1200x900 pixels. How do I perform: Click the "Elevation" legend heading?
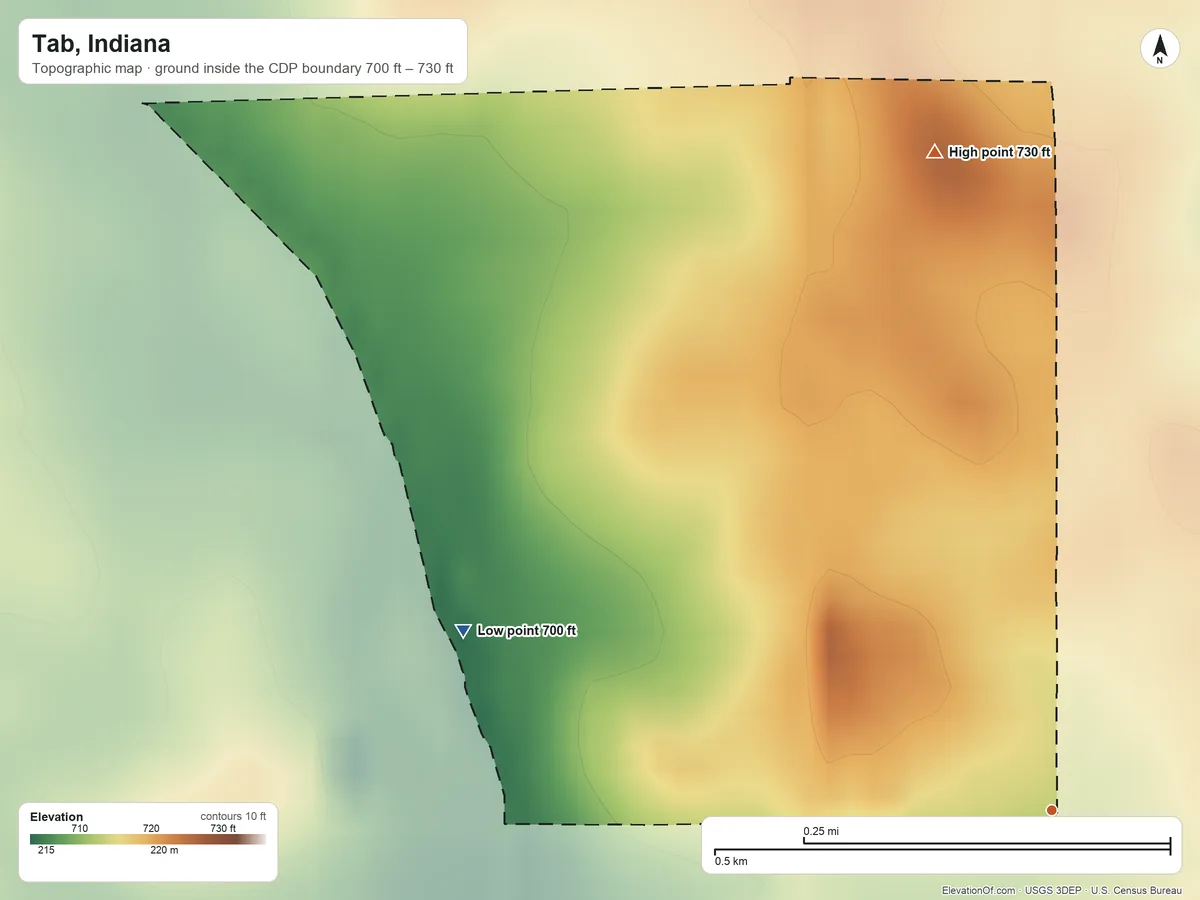[x=57, y=817]
